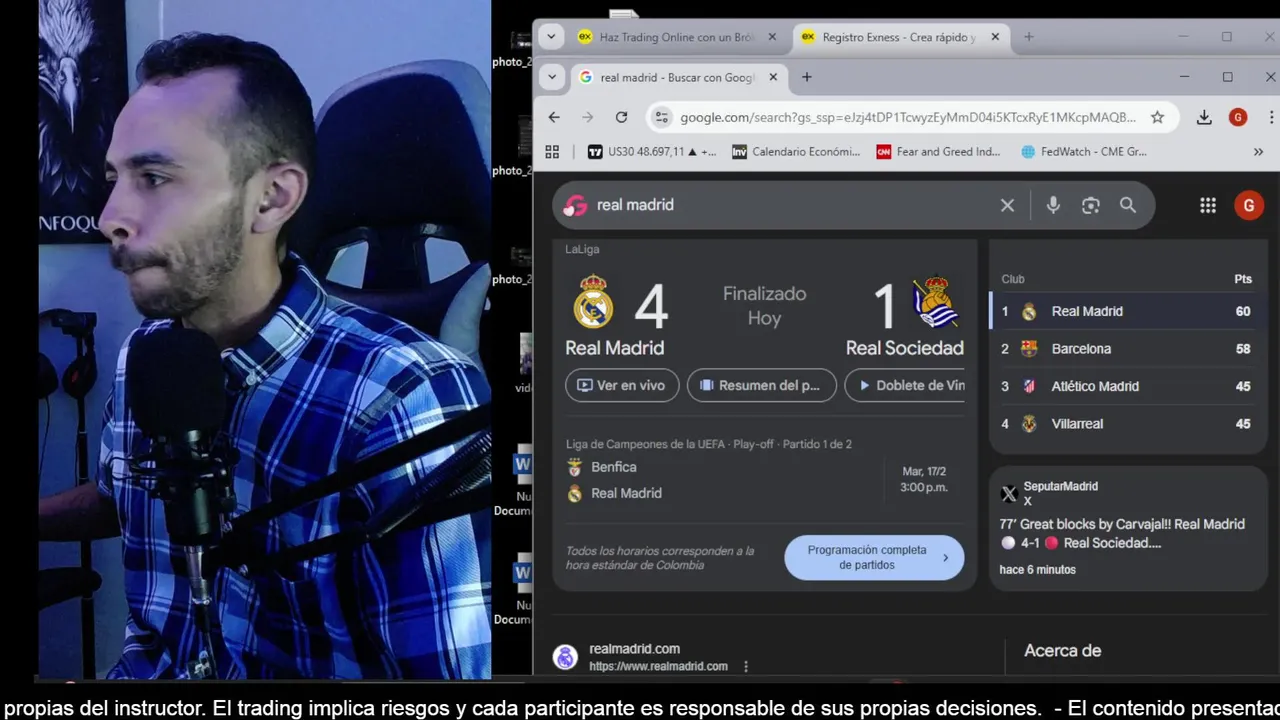
Task: Click the Finalizado Hoy match status
Action: click(x=764, y=306)
